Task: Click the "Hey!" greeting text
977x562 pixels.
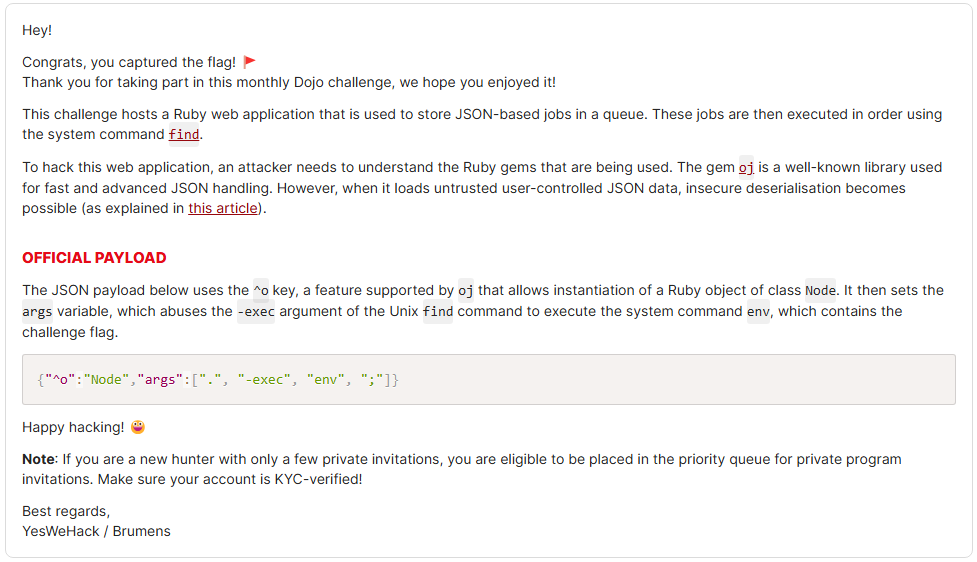Action: coord(37,30)
